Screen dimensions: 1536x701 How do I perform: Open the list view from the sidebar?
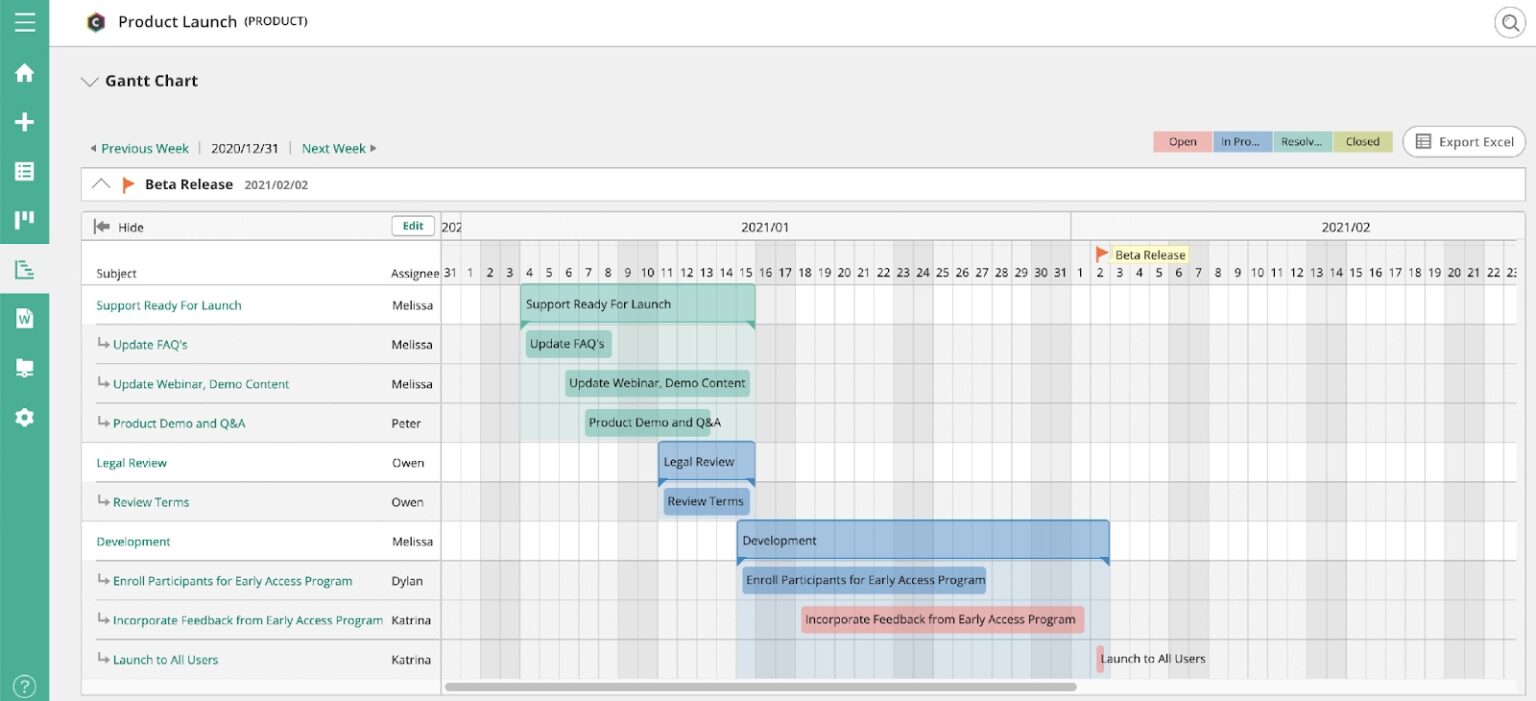(x=25, y=170)
